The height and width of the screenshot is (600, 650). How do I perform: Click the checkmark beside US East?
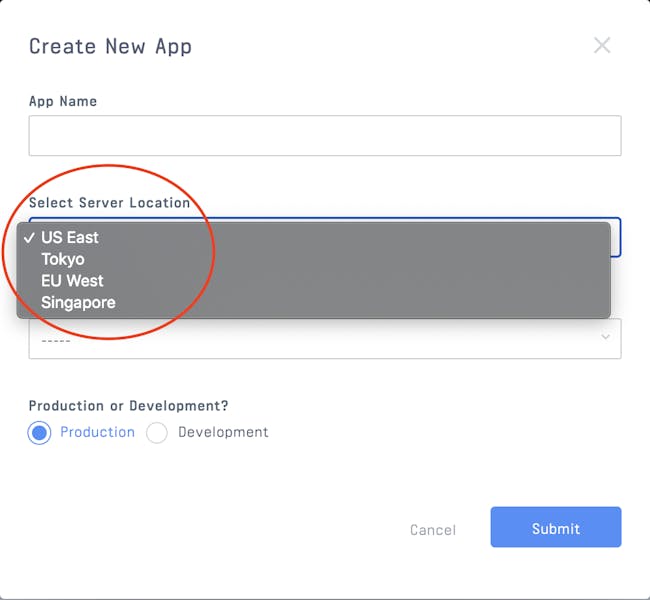point(29,238)
